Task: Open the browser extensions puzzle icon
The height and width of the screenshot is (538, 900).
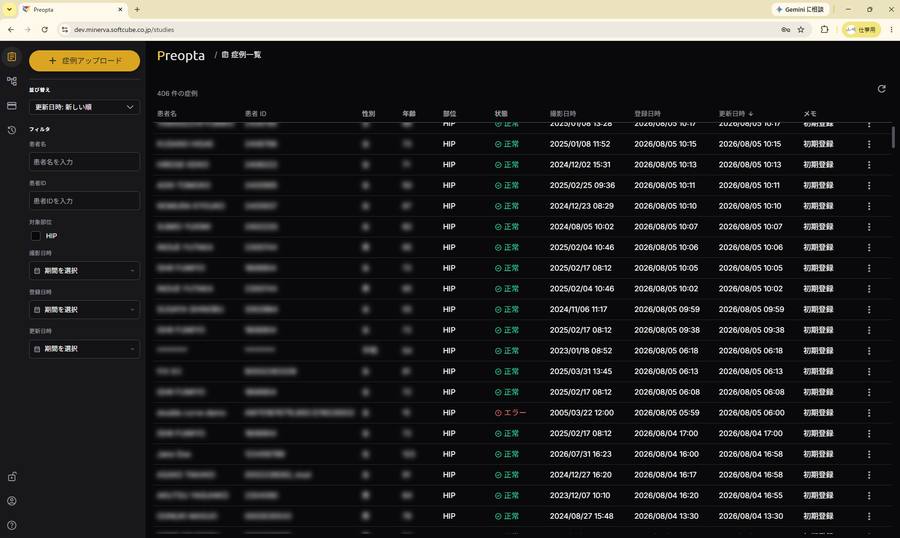Action: click(824, 29)
